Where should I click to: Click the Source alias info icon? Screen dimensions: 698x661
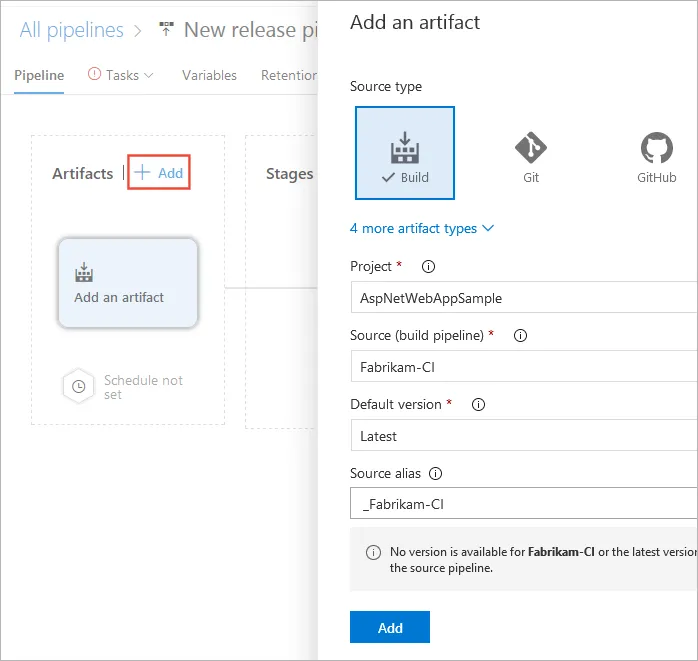[x=435, y=474]
